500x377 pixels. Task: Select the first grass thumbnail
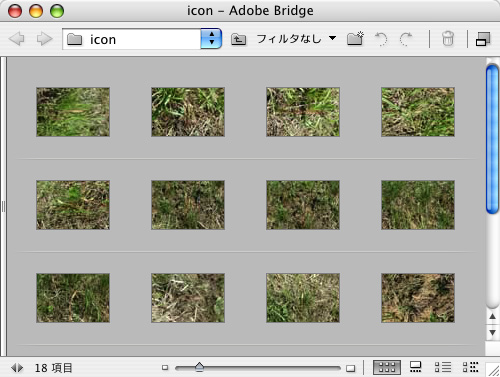pos(73,112)
